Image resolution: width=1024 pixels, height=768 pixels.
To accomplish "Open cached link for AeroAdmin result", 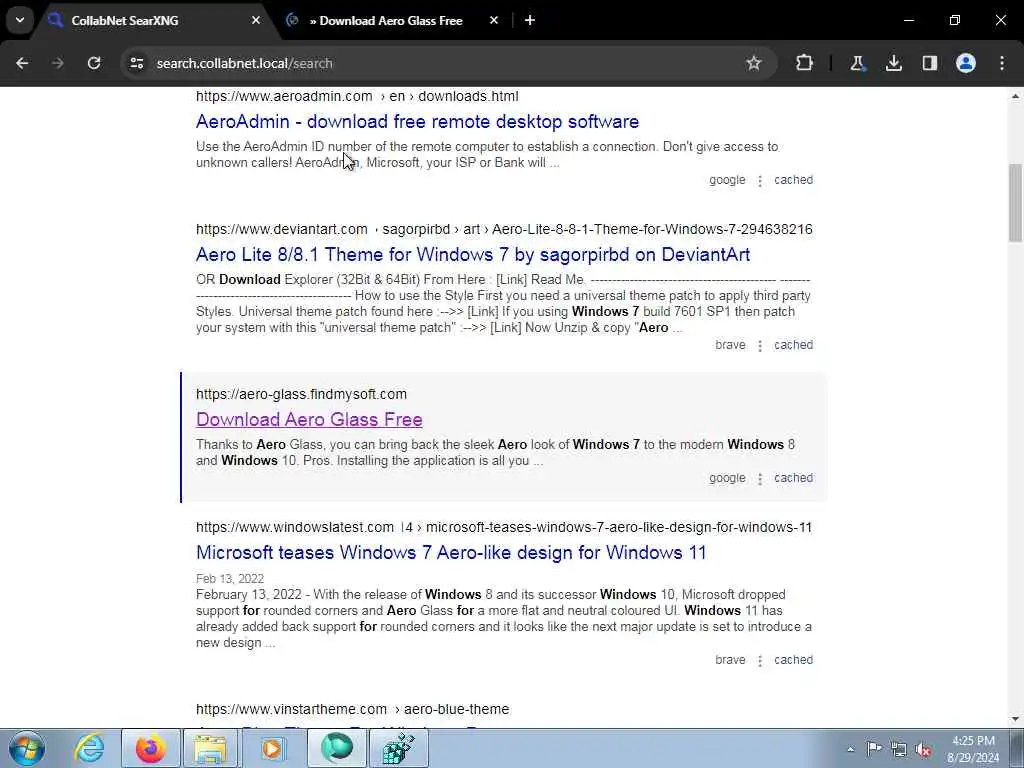I will (x=793, y=180).
